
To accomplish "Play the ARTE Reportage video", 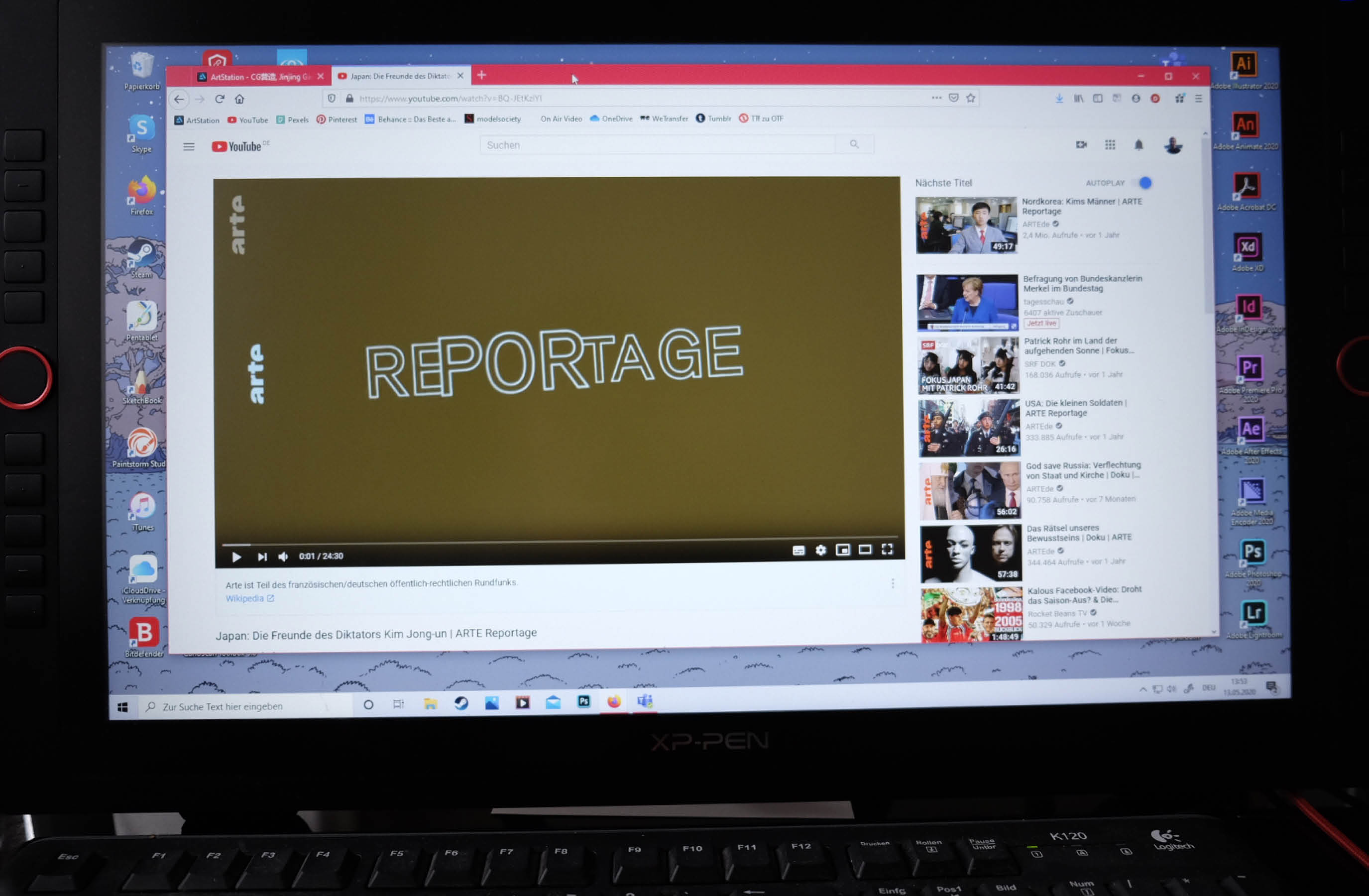I will (236, 557).
